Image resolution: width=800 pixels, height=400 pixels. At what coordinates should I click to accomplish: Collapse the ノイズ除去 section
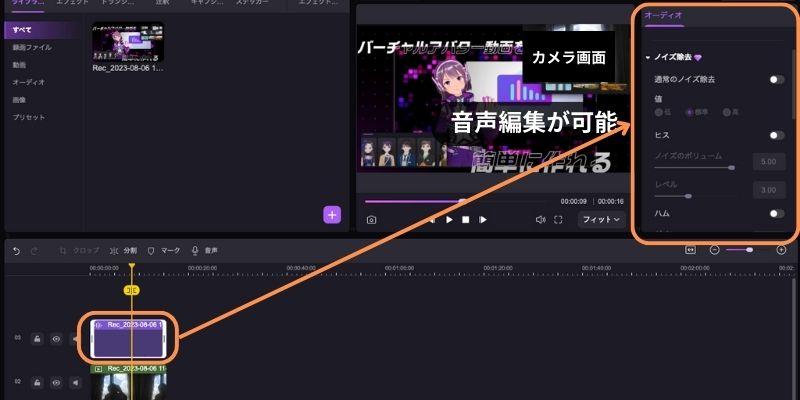pos(648,58)
